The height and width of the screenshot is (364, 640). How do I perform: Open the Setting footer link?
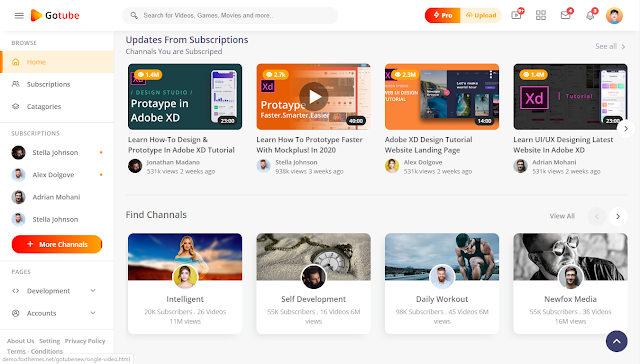pos(49,341)
